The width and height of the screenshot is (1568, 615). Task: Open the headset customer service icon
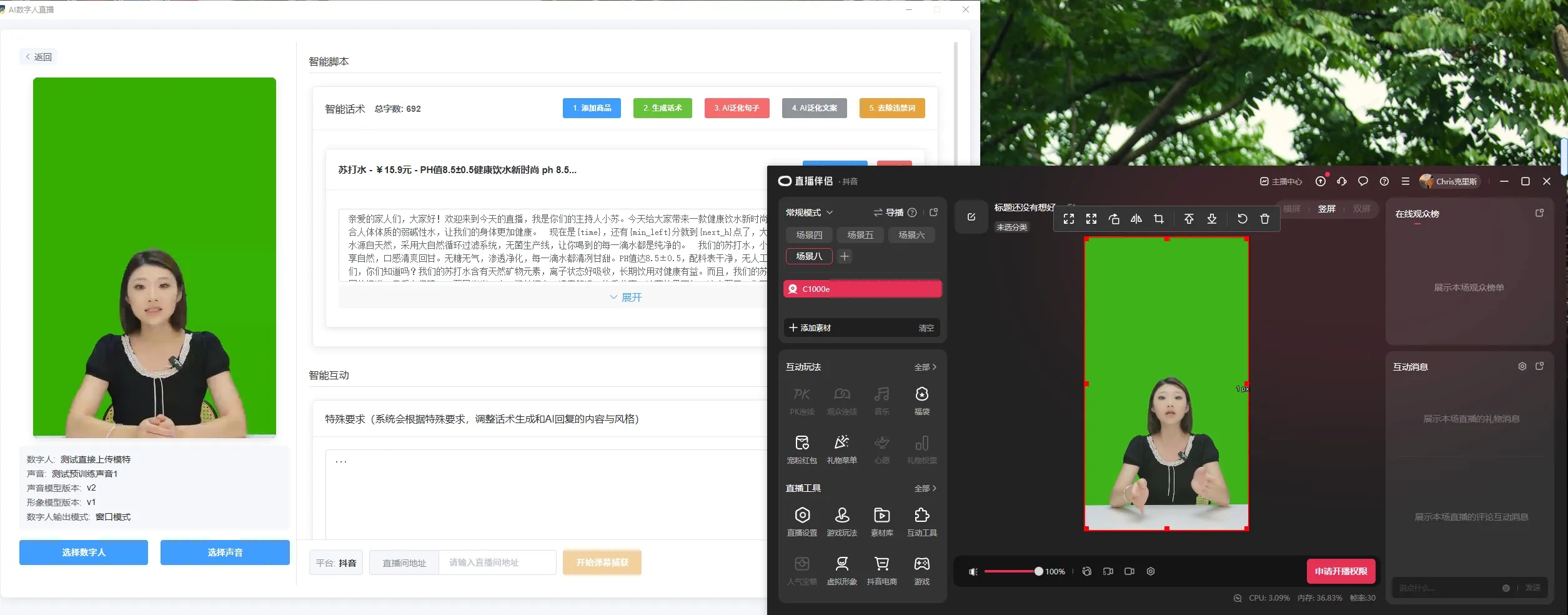1342,181
